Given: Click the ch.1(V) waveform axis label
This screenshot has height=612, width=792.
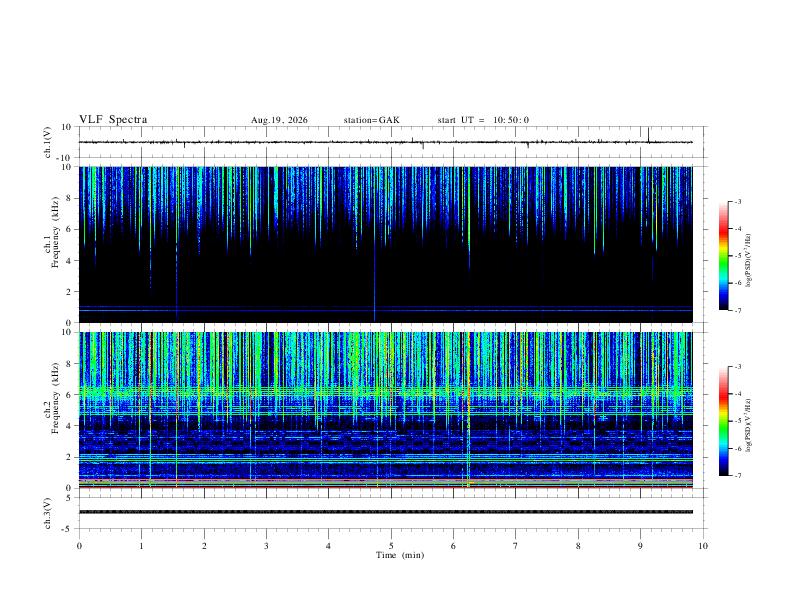Looking at the screenshot, I should point(48,142).
